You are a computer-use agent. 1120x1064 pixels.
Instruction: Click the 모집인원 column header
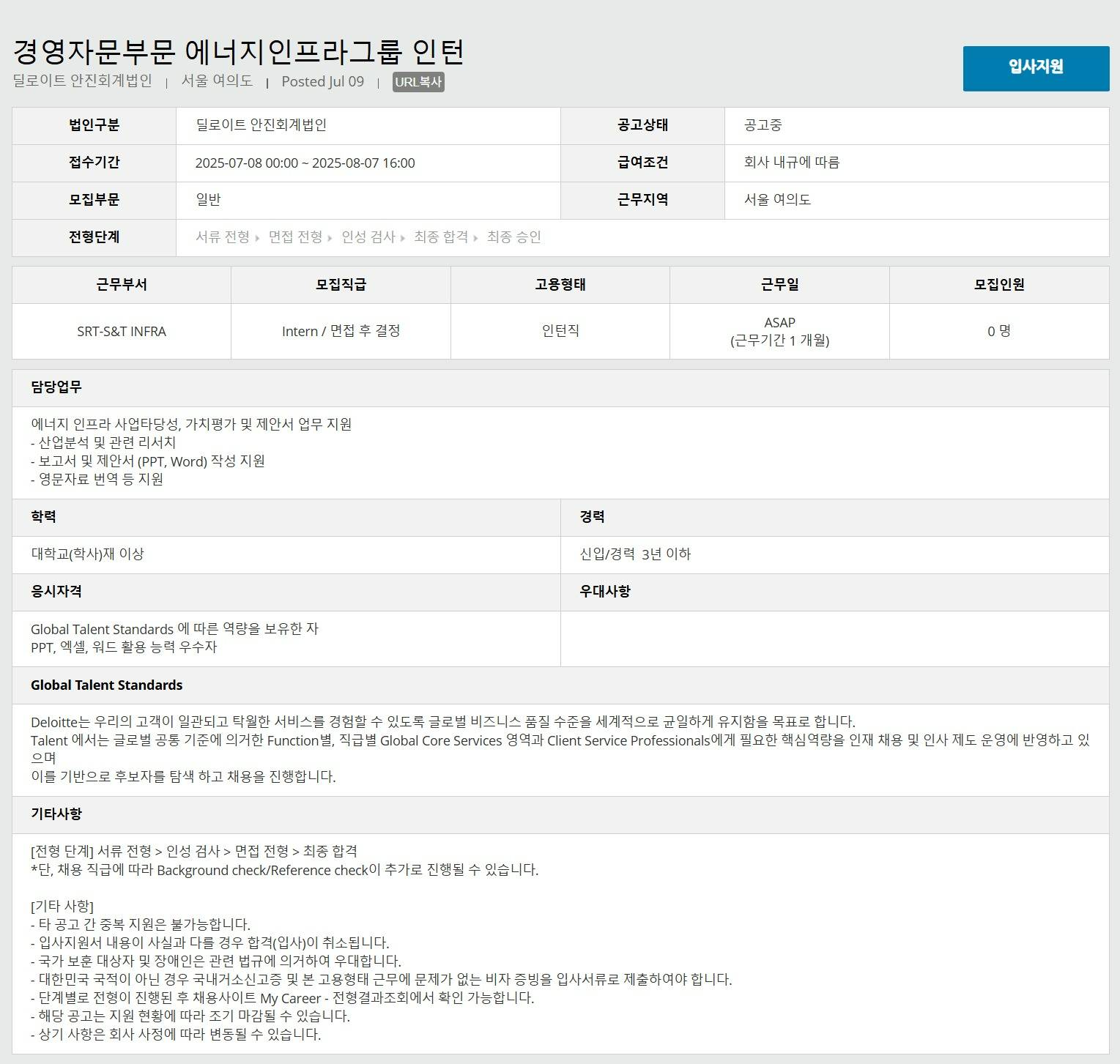pos(999,285)
